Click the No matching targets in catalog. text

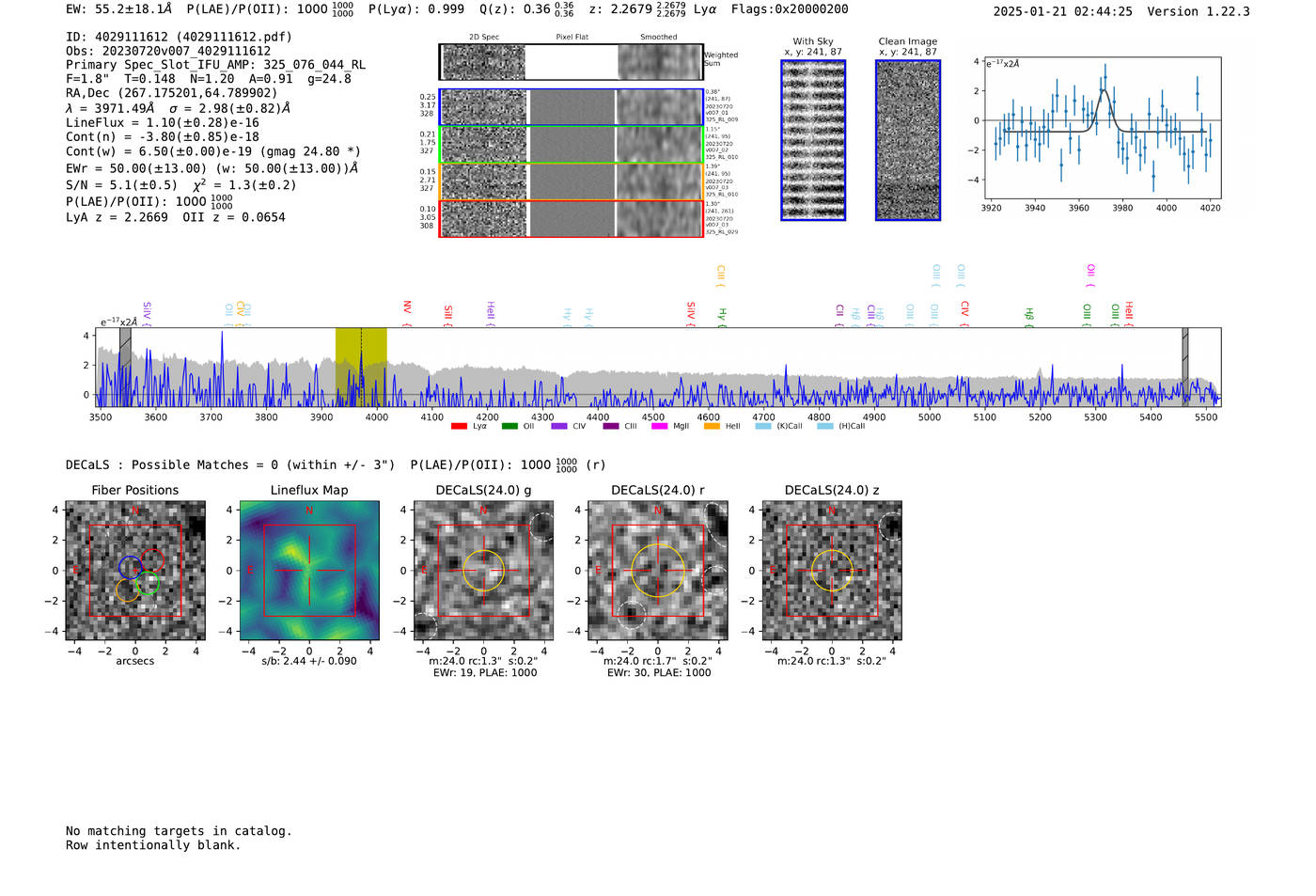(179, 830)
